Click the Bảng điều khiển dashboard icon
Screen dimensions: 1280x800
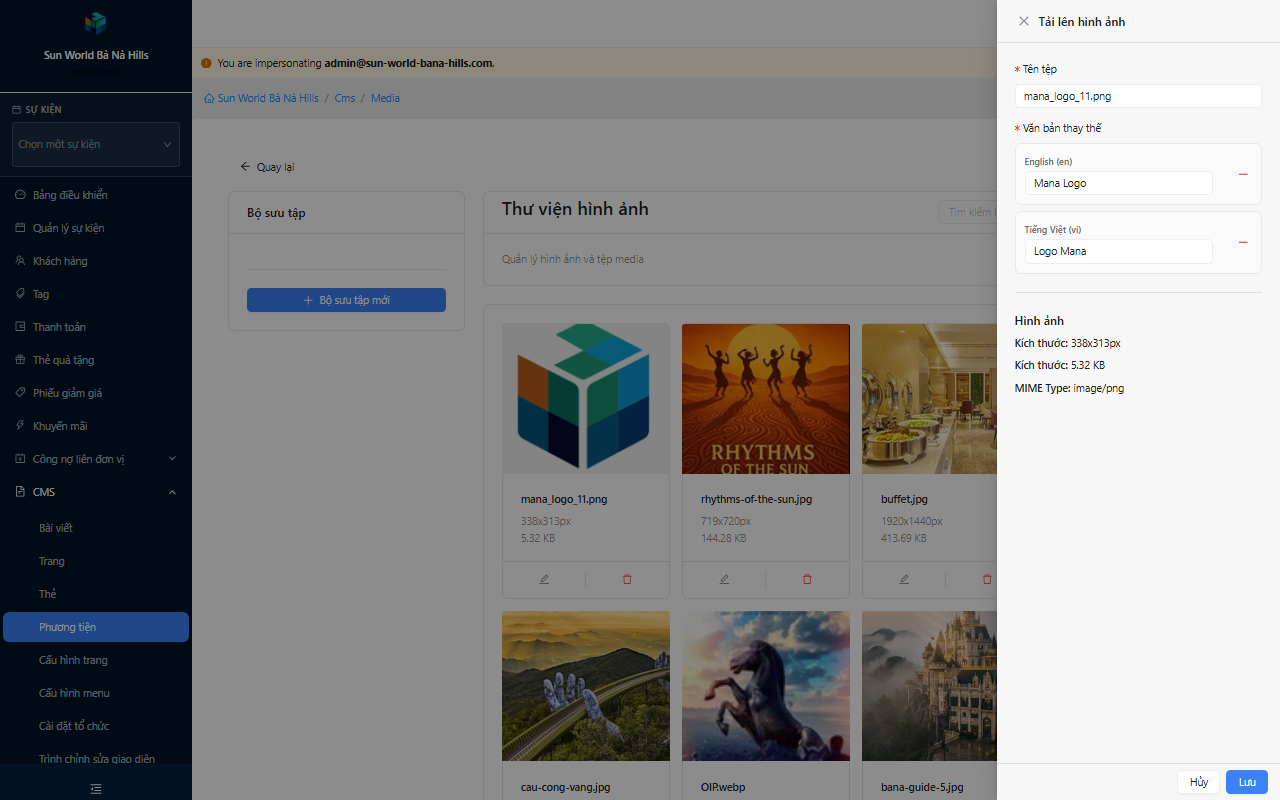[20, 195]
